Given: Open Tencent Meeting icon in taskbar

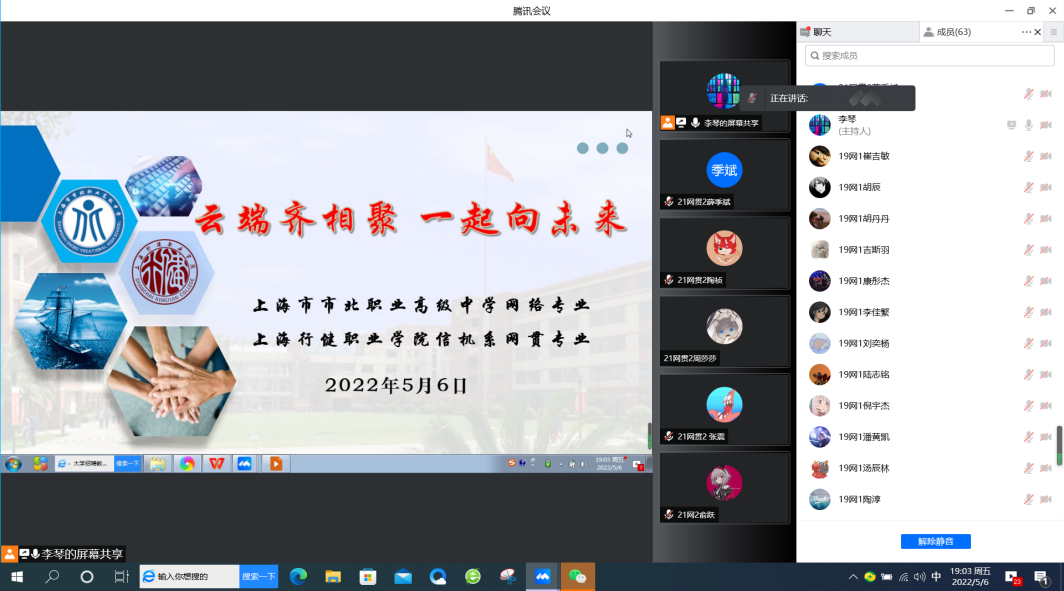Looking at the screenshot, I should coord(542,577).
